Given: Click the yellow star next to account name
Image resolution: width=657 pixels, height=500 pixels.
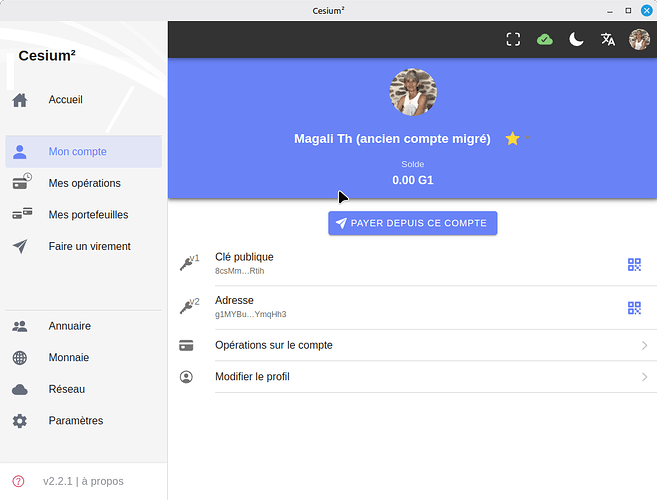Looking at the screenshot, I should (x=512, y=138).
